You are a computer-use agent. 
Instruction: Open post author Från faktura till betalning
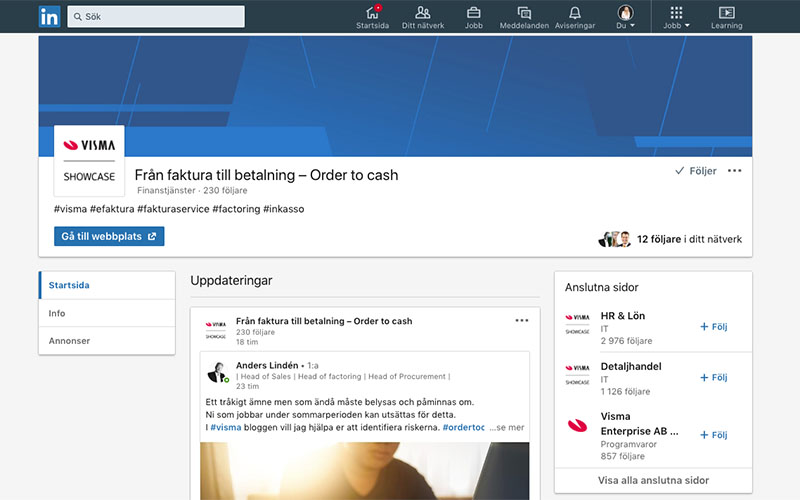(x=324, y=321)
